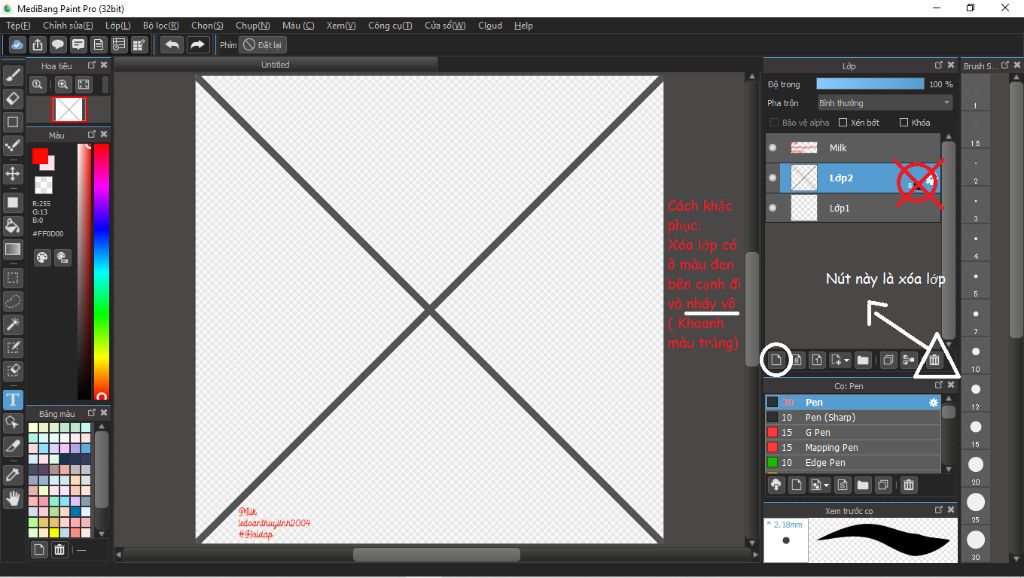Select the transparent color swatch
The width and height of the screenshot is (1024, 578).
(x=44, y=185)
